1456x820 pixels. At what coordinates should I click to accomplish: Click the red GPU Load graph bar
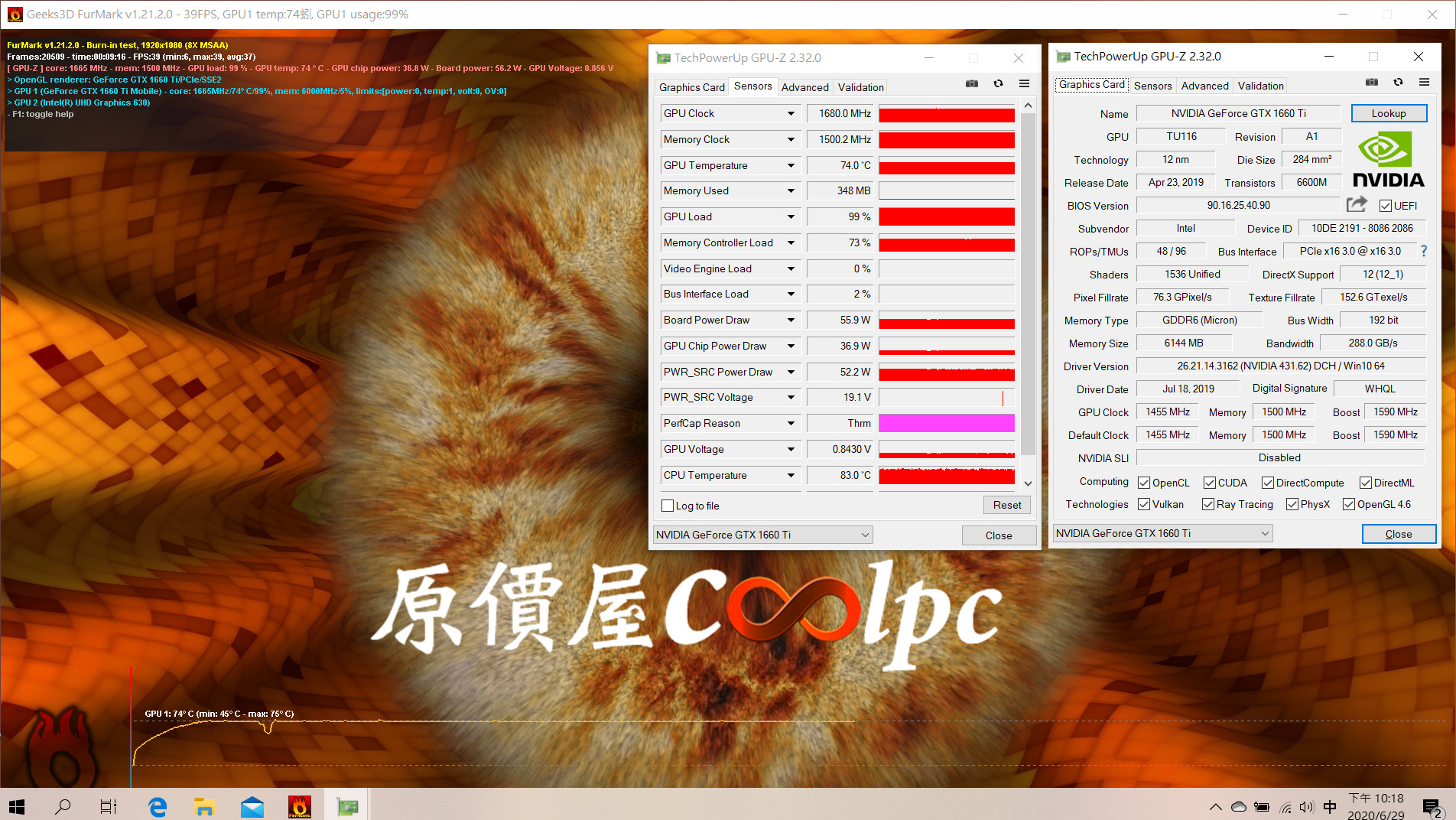click(x=947, y=216)
